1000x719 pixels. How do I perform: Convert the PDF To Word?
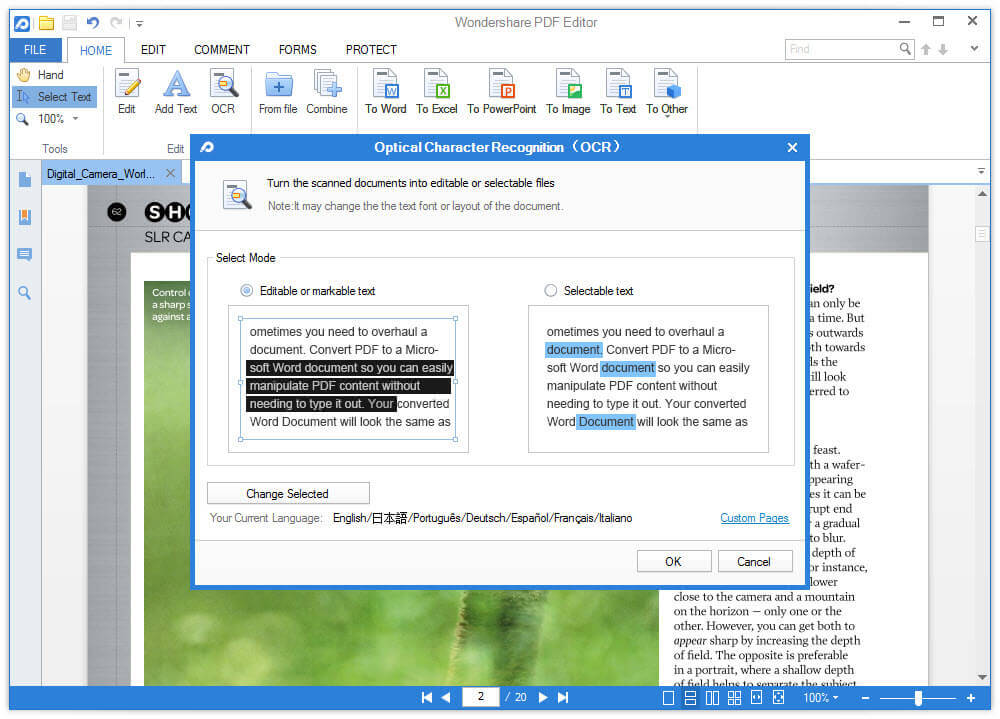point(386,92)
